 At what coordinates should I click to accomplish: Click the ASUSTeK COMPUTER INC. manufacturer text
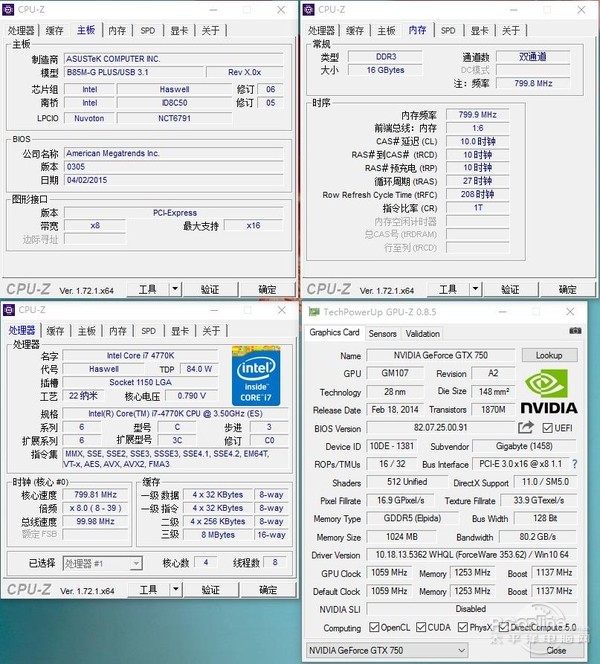pyautogui.click(x=113, y=58)
